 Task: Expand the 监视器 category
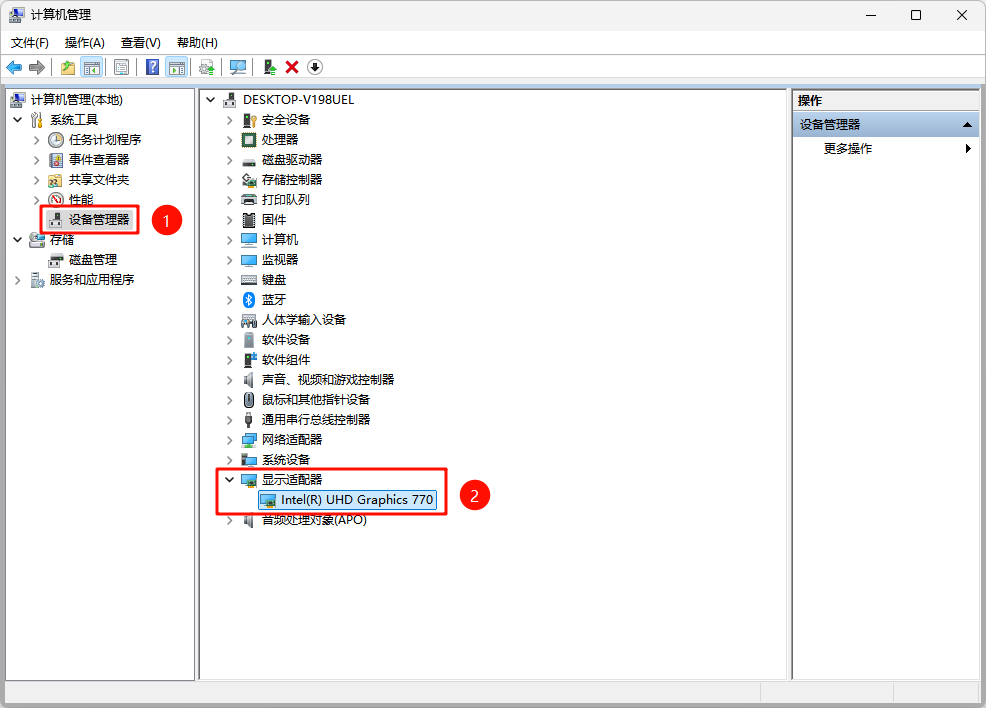230,260
